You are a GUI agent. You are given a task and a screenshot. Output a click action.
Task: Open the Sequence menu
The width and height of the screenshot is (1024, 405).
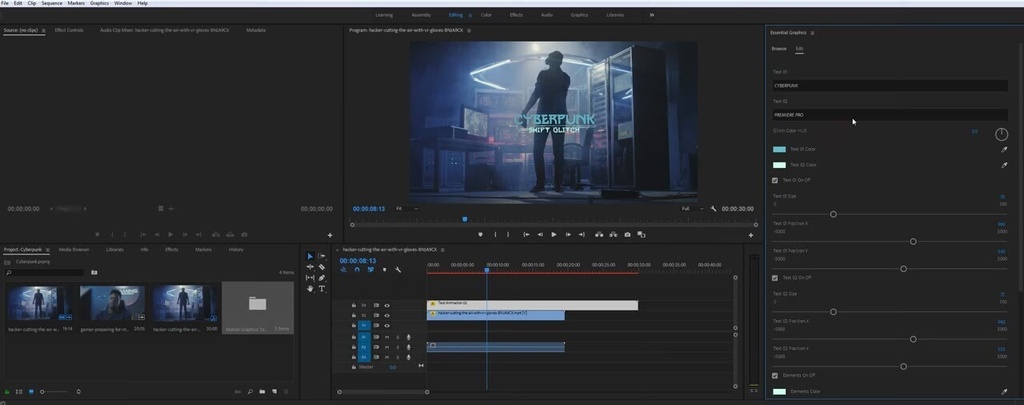click(52, 3)
